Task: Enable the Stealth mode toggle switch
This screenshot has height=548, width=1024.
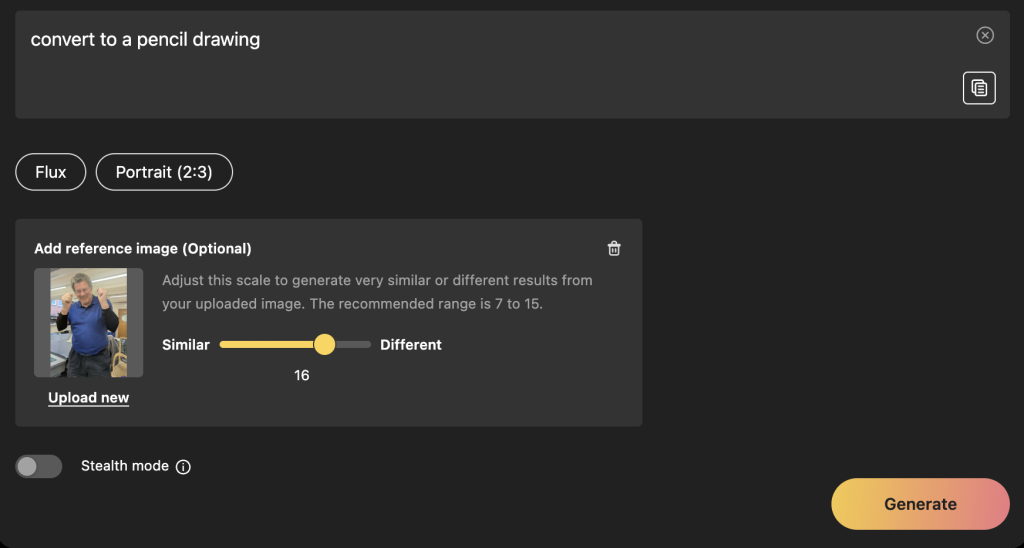Action: [39, 466]
